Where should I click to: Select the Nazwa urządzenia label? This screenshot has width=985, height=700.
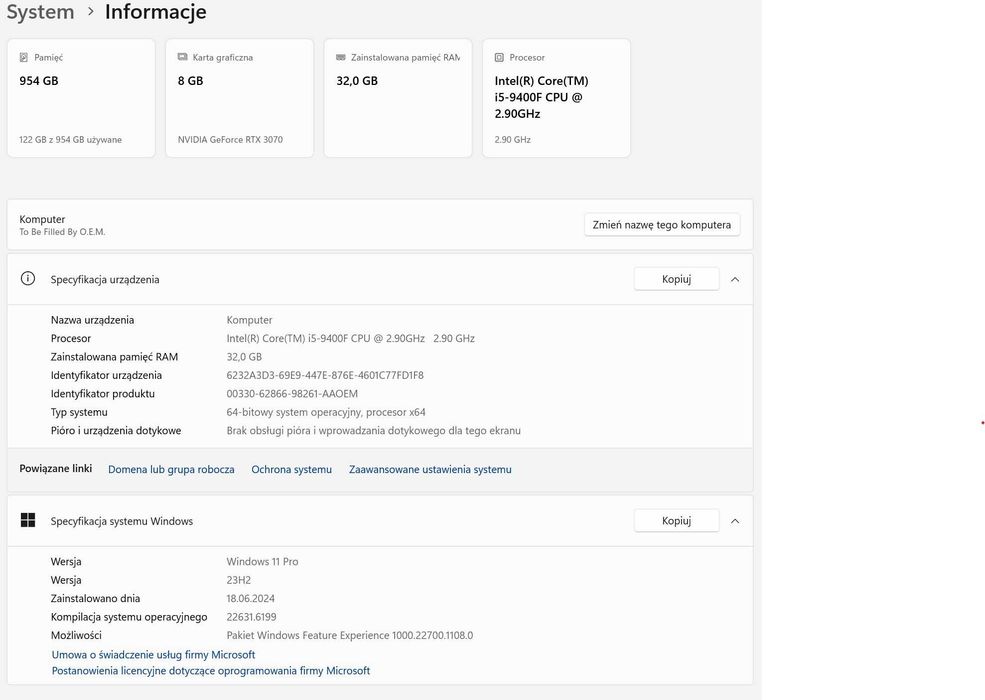pyautogui.click(x=92, y=320)
